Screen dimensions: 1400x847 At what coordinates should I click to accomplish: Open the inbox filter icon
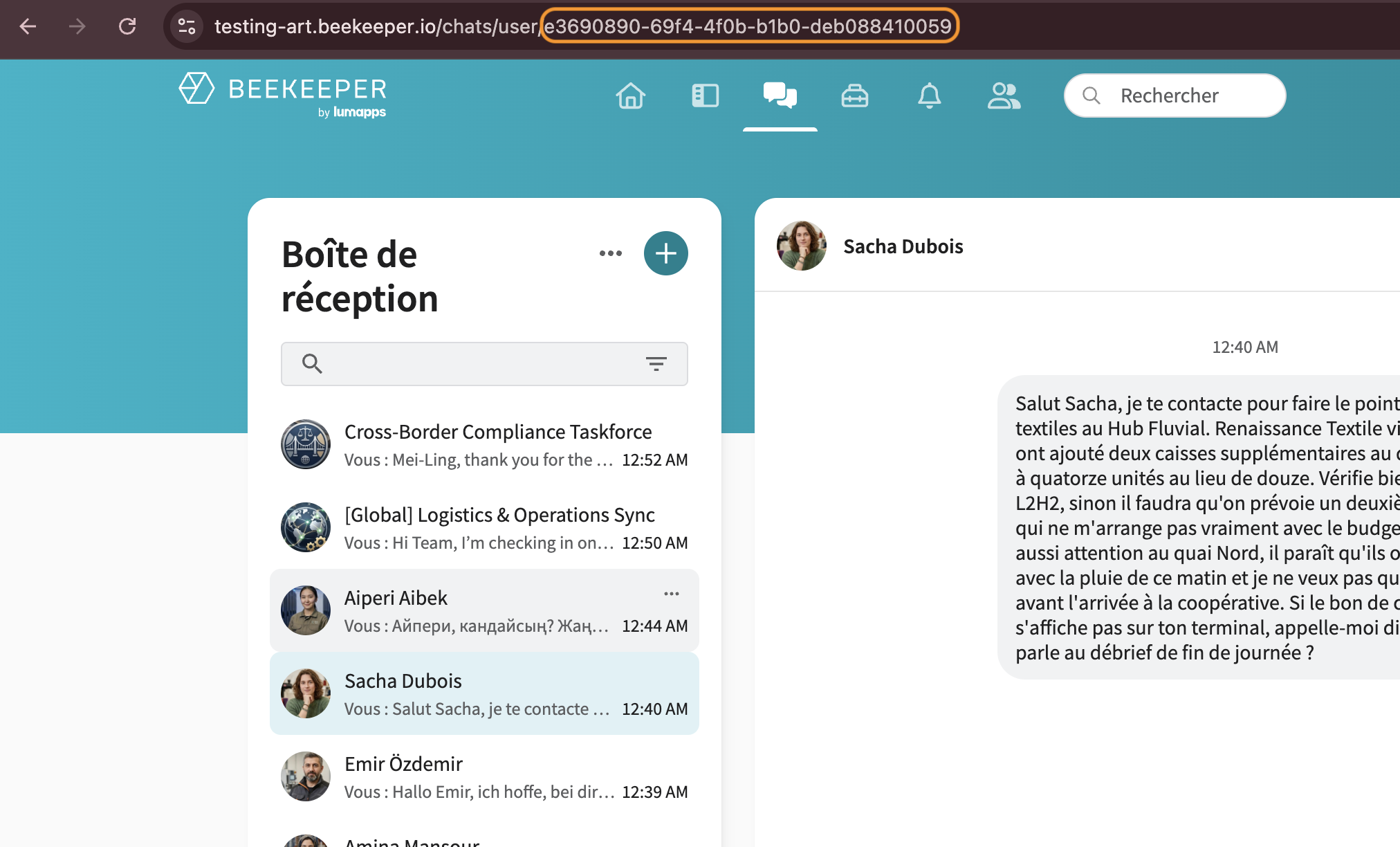pos(656,363)
